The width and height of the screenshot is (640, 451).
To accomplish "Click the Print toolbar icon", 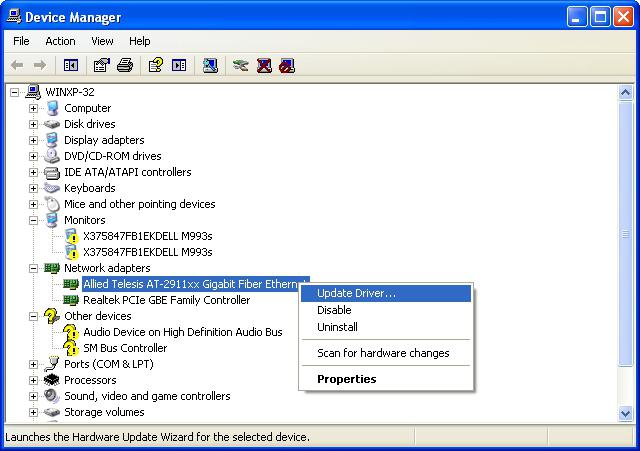I will click(125, 65).
